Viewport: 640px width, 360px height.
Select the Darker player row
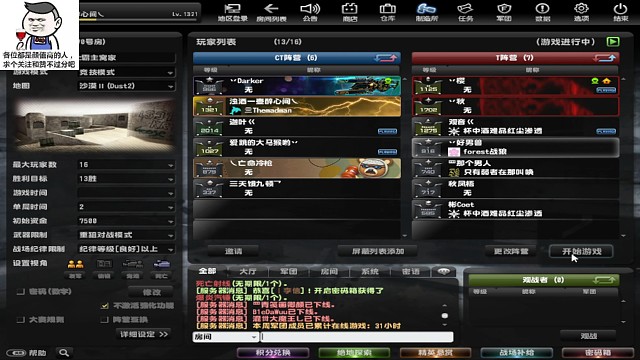[297, 86]
